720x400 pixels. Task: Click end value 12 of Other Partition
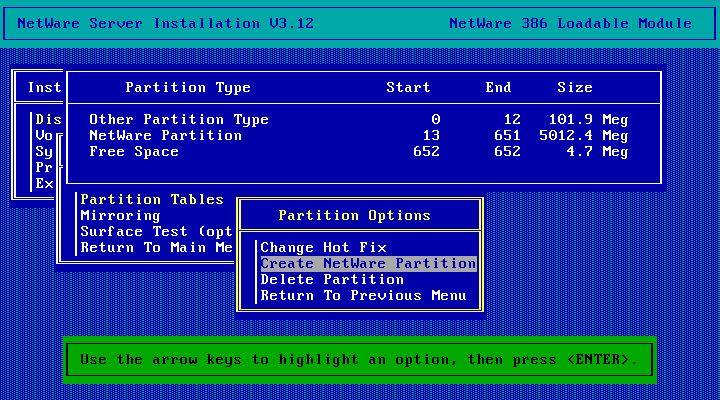coord(512,119)
